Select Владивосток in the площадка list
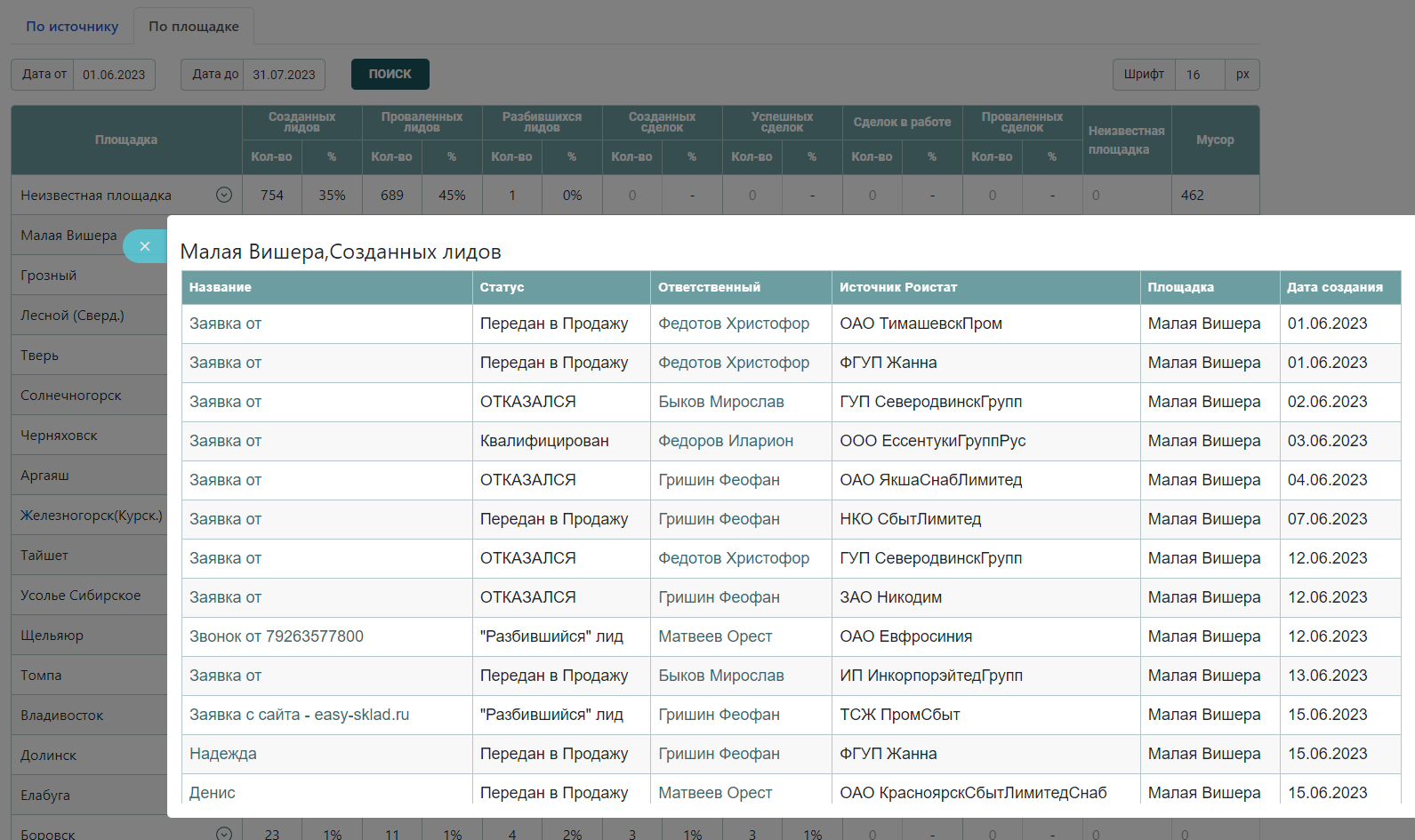 point(62,716)
